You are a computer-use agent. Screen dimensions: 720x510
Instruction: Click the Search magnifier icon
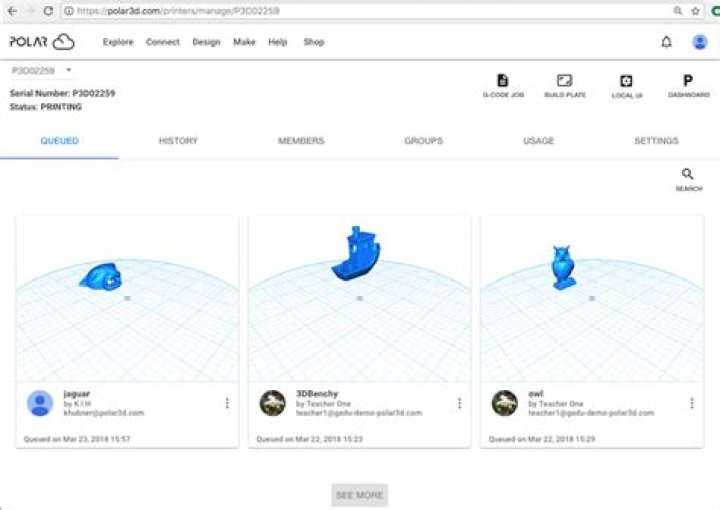click(x=688, y=175)
